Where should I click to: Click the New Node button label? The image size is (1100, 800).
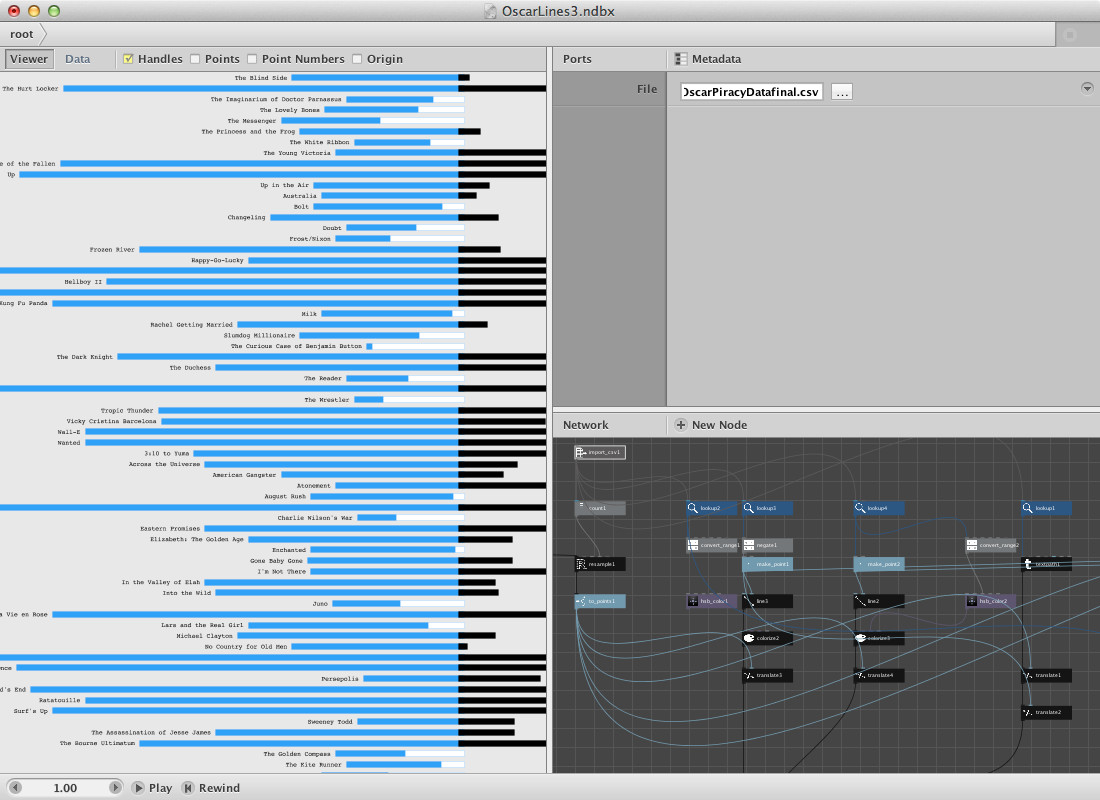[x=719, y=425]
